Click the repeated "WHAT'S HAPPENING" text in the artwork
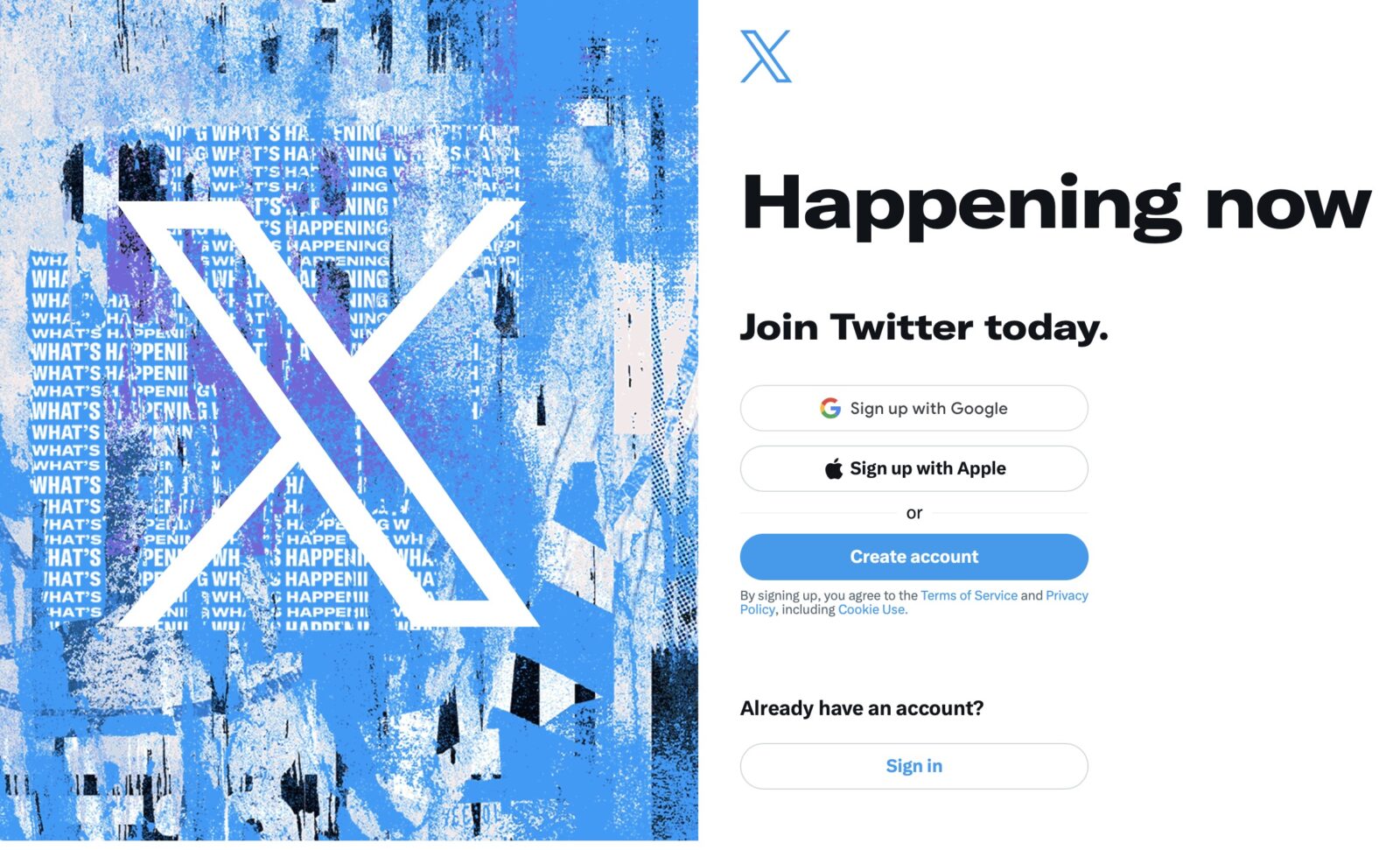This screenshot has height=850, width=1400. [x=66, y=354]
